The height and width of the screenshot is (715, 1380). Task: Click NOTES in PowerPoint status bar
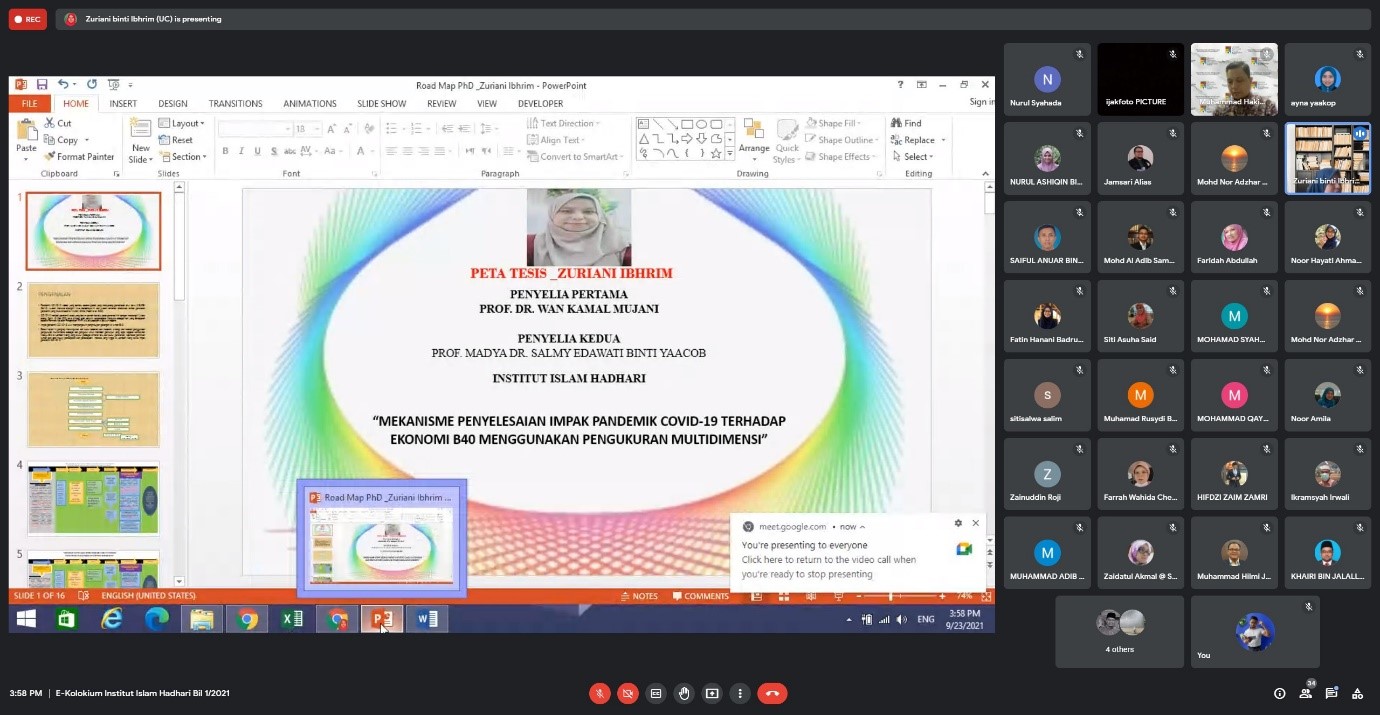click(x=638, y=596)
